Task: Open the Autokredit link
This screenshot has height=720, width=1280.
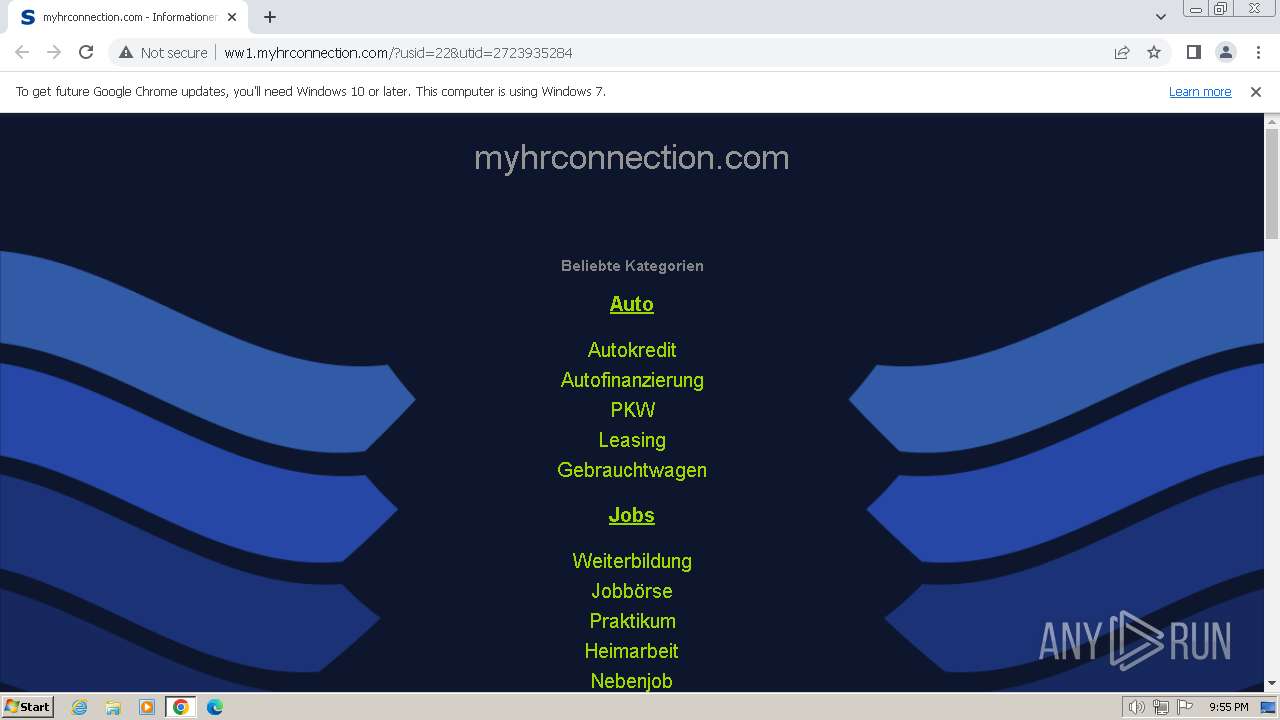Action: click(x=632, y=350)
